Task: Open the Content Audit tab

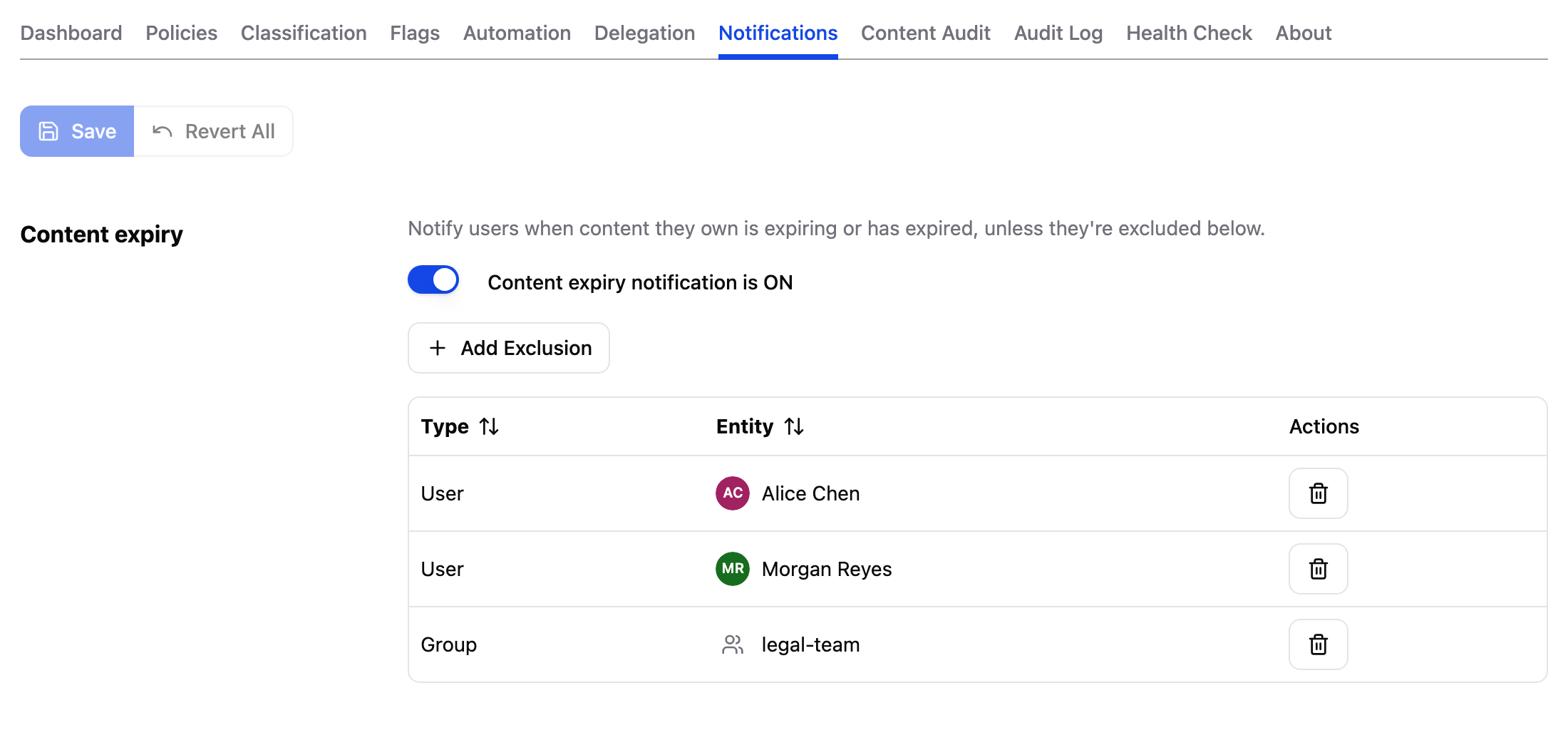Action: (925, 33)
